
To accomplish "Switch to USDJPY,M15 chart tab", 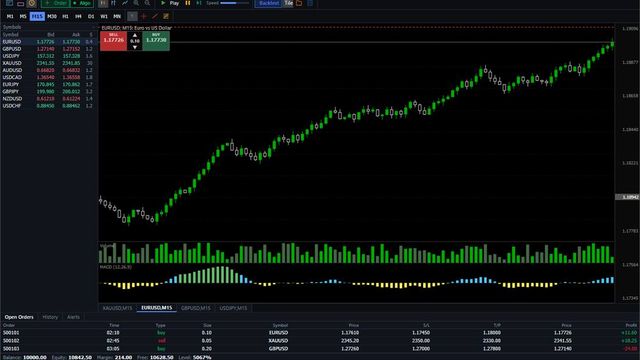I will pyautogui.click(x=233, y=308).
